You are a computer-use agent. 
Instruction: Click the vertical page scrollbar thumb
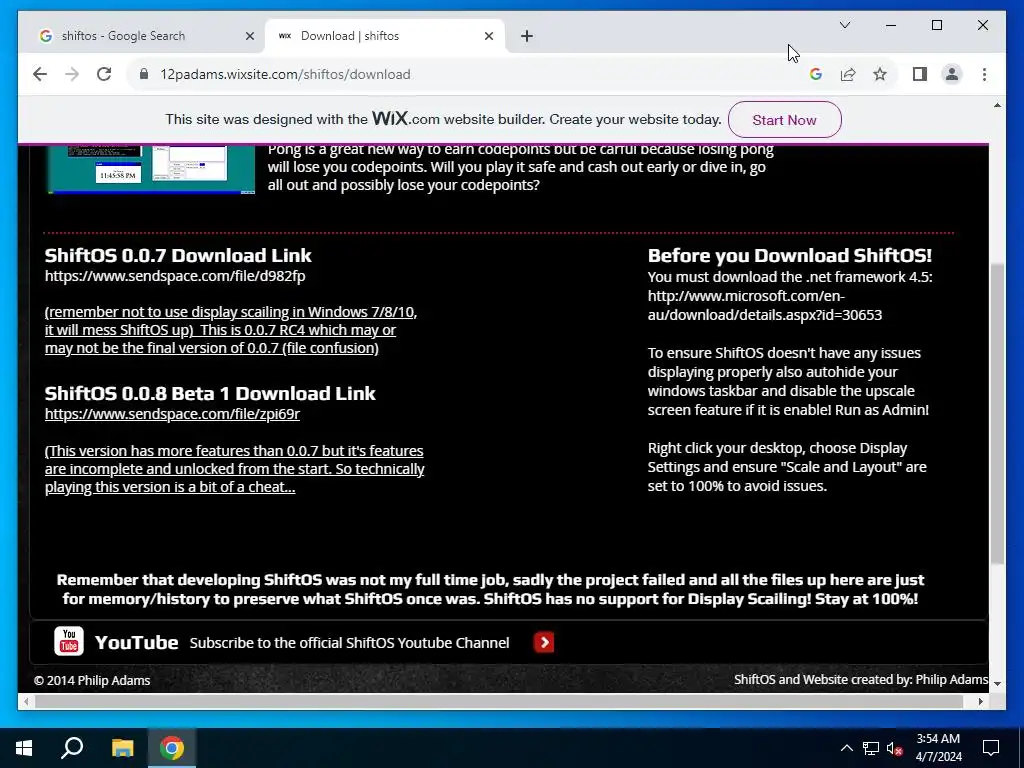pos(997,414)
